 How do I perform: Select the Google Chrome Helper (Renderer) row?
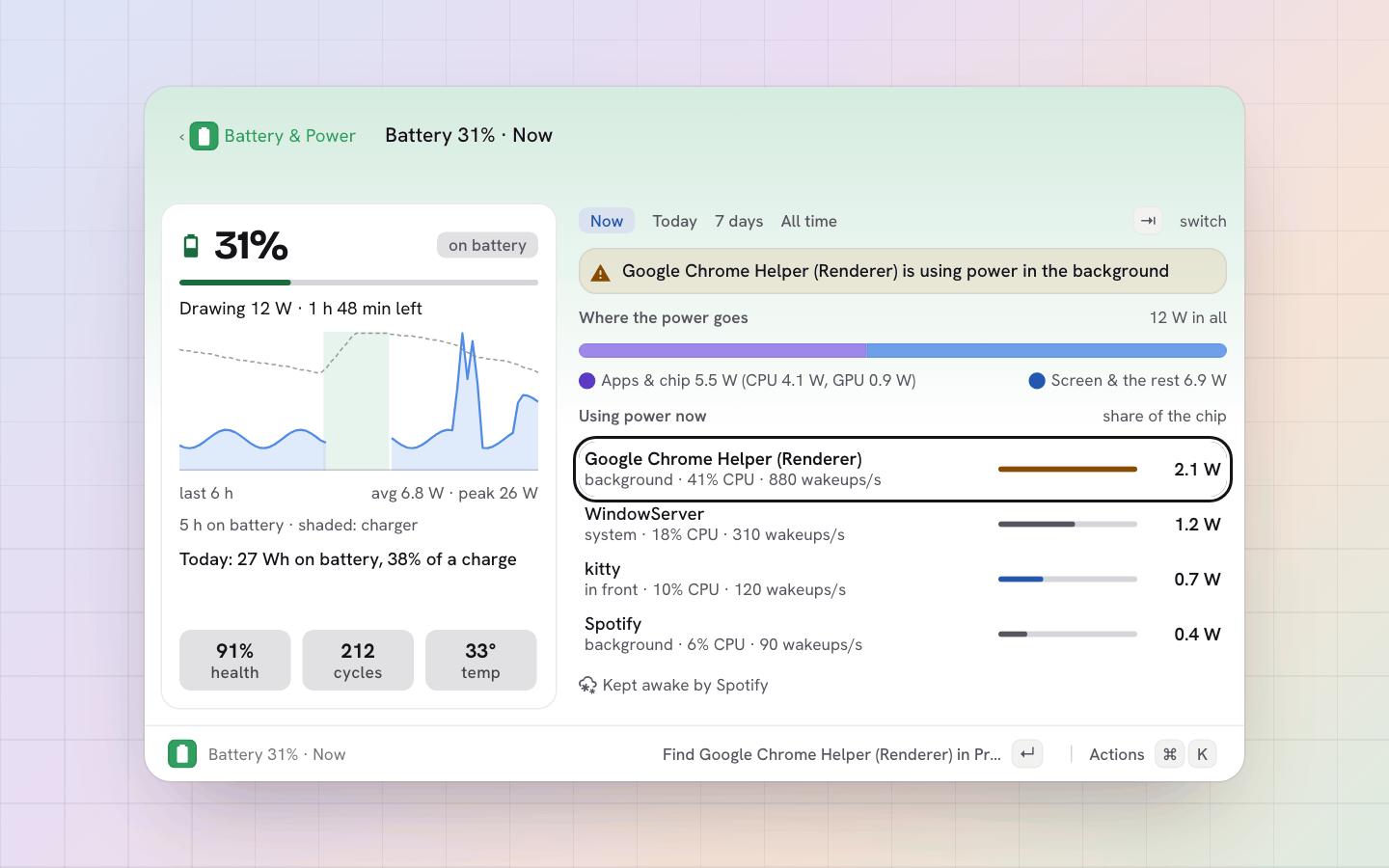pyautogui.click(x=903, y=470)
